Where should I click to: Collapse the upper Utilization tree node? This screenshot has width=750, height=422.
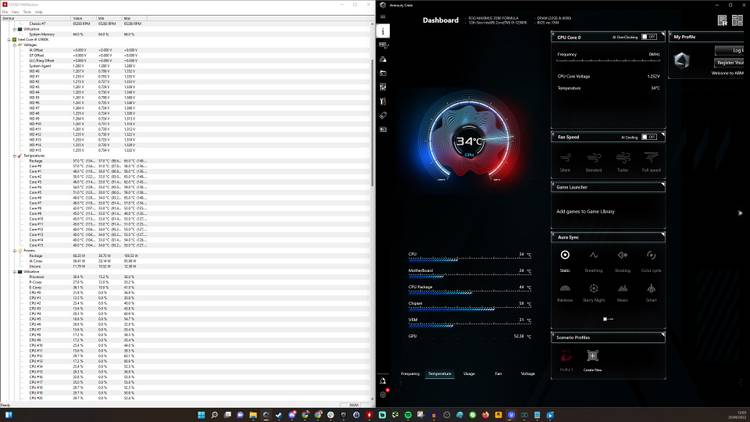coord(14,29)
